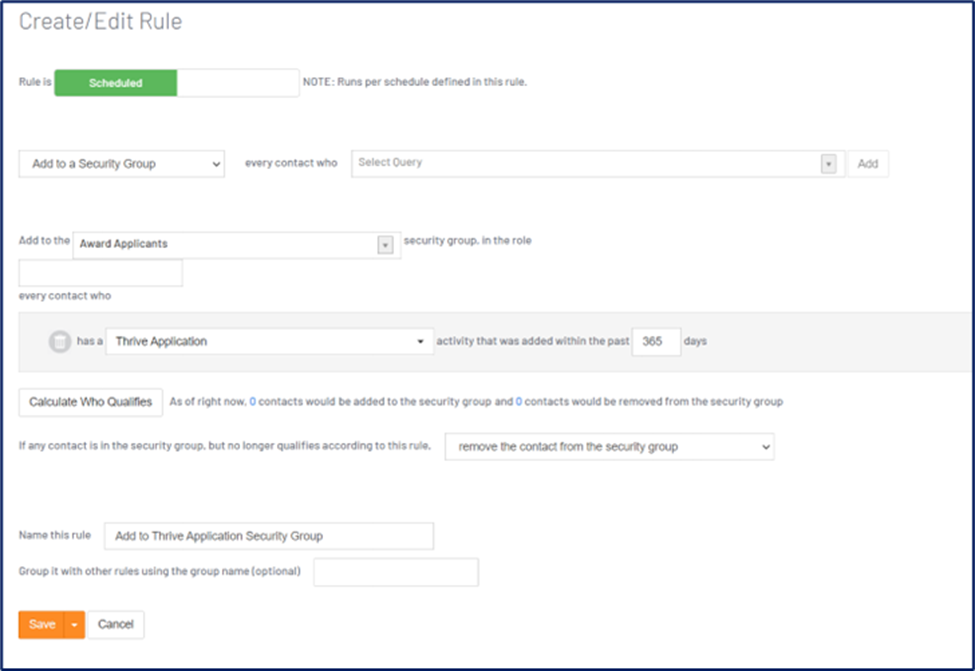Open the 0 contacts to be removed link

(519, 402)
